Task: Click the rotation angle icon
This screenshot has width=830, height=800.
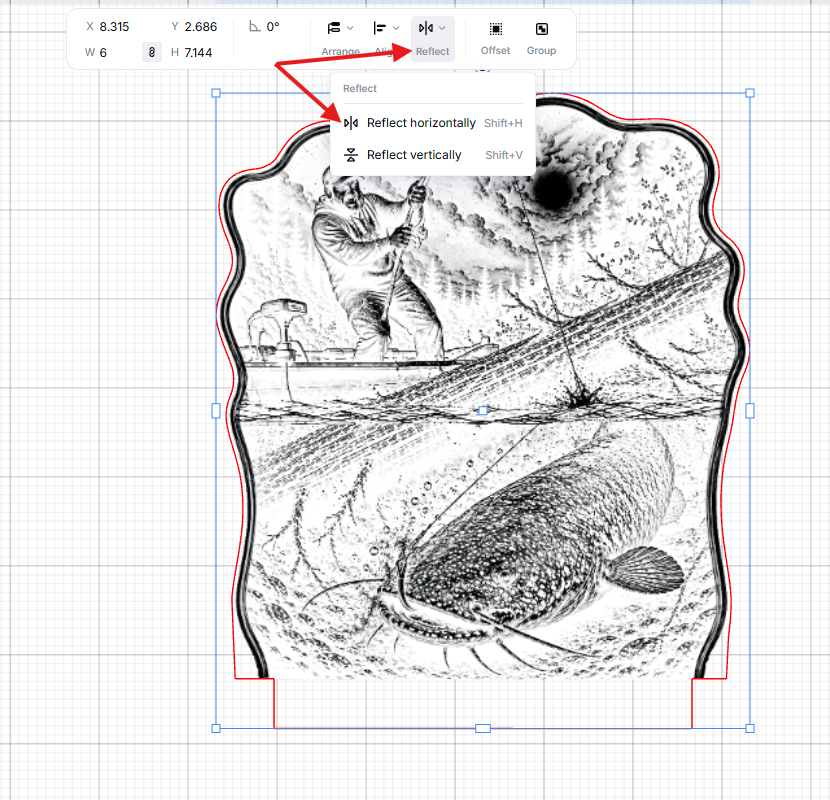Action: [255, 26]
